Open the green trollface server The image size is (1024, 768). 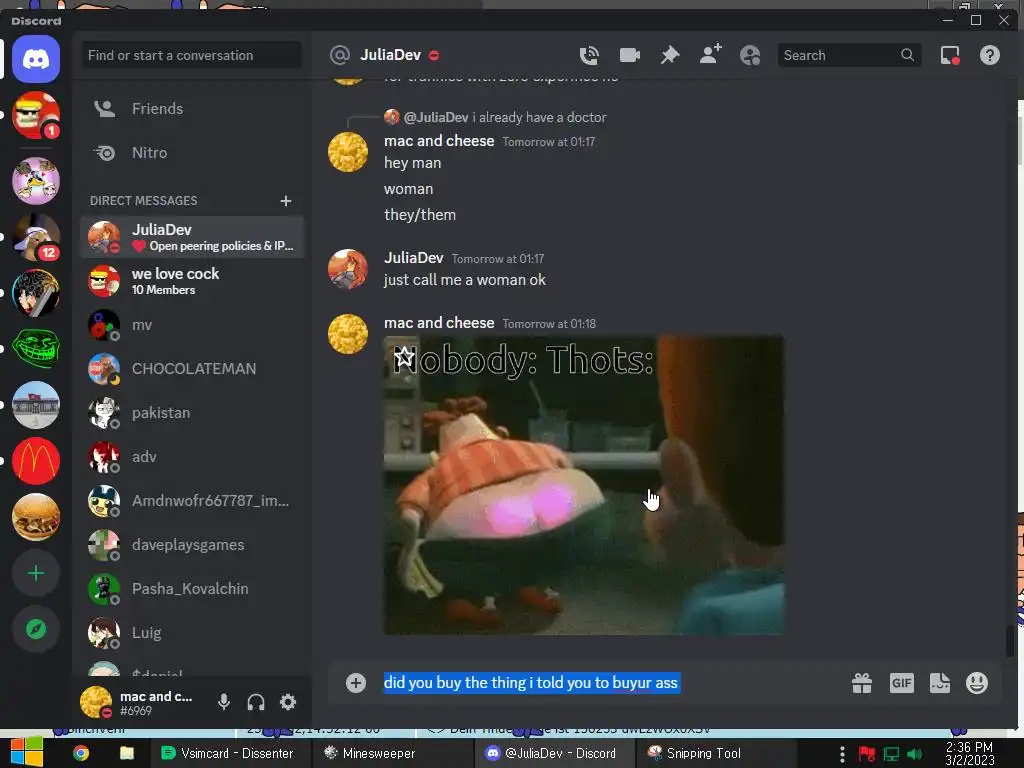click(36, 349)
